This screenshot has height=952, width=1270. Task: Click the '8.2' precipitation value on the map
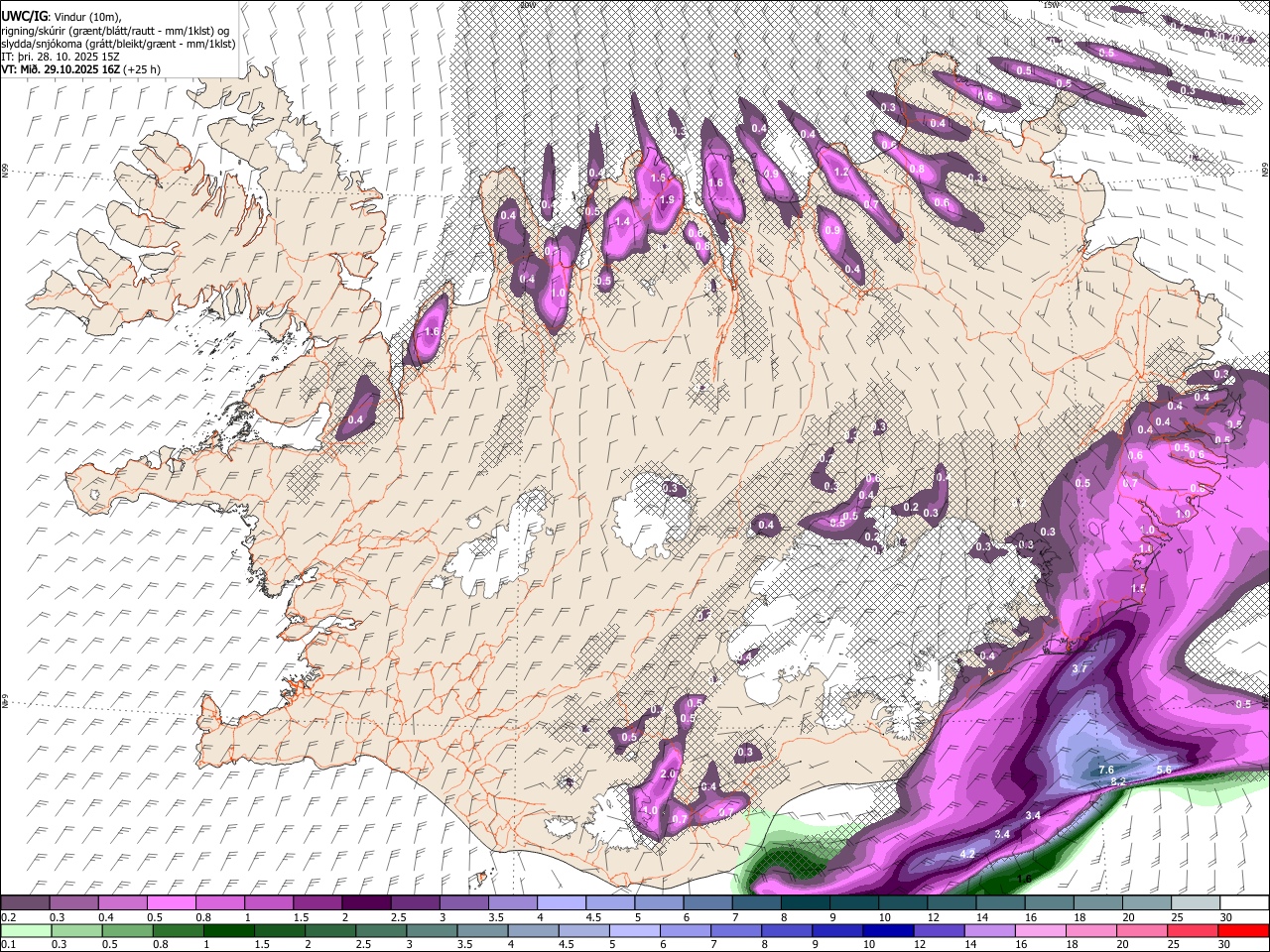point(1118,781)
